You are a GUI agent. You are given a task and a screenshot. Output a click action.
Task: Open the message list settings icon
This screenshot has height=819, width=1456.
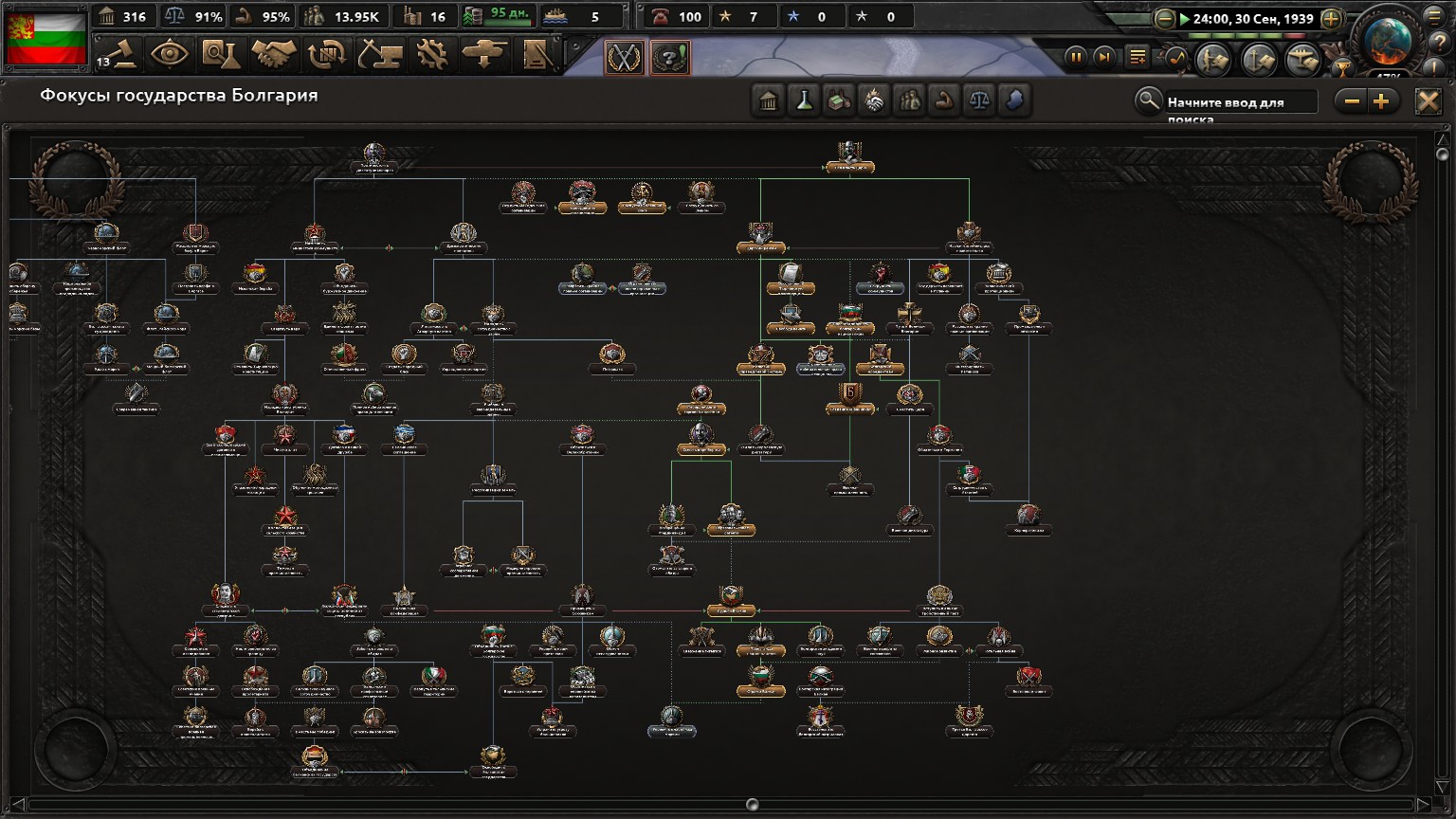tap(1138, 58)
